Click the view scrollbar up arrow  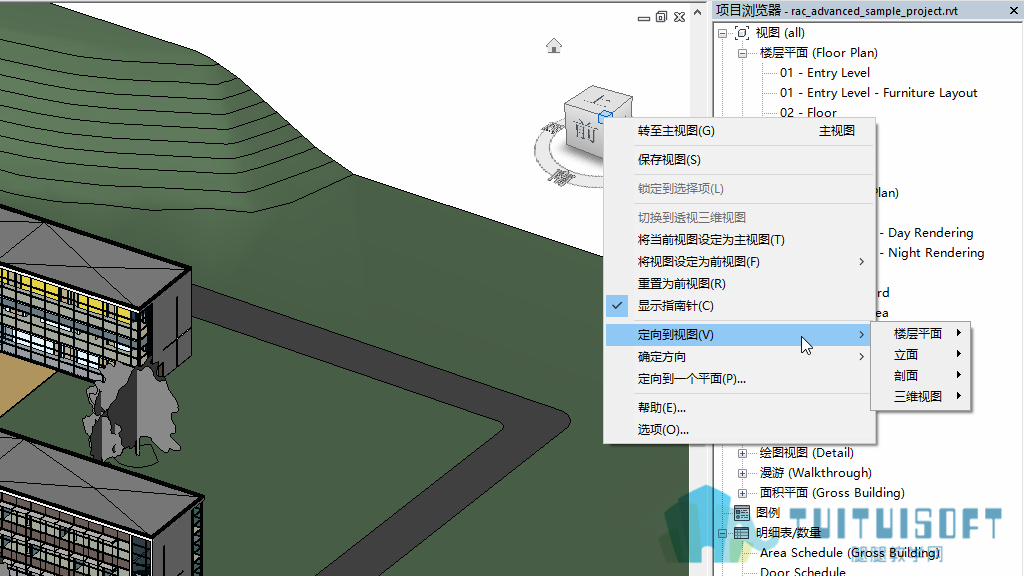697,12
